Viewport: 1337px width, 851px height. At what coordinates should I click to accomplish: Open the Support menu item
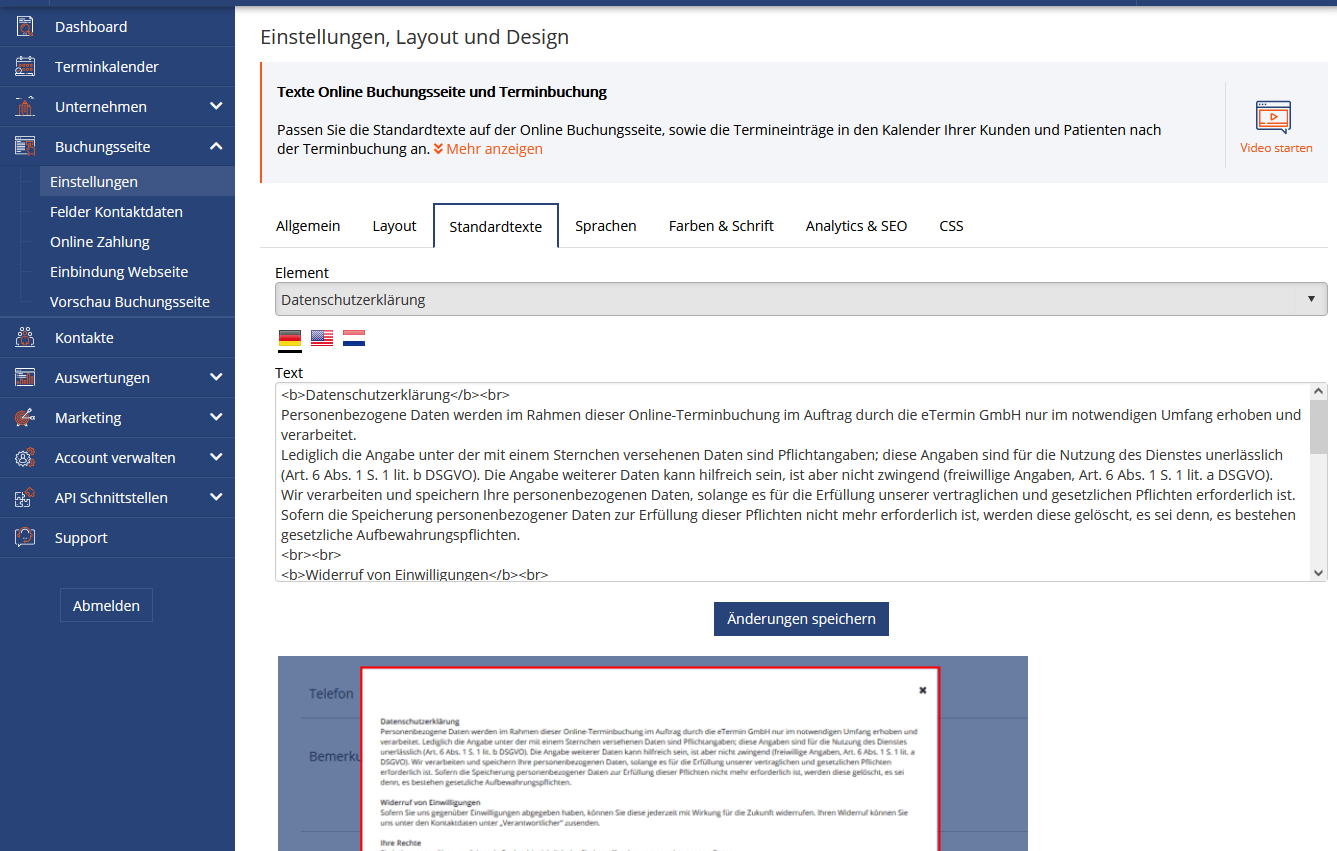pyautogui.click(x=117, y=538)
